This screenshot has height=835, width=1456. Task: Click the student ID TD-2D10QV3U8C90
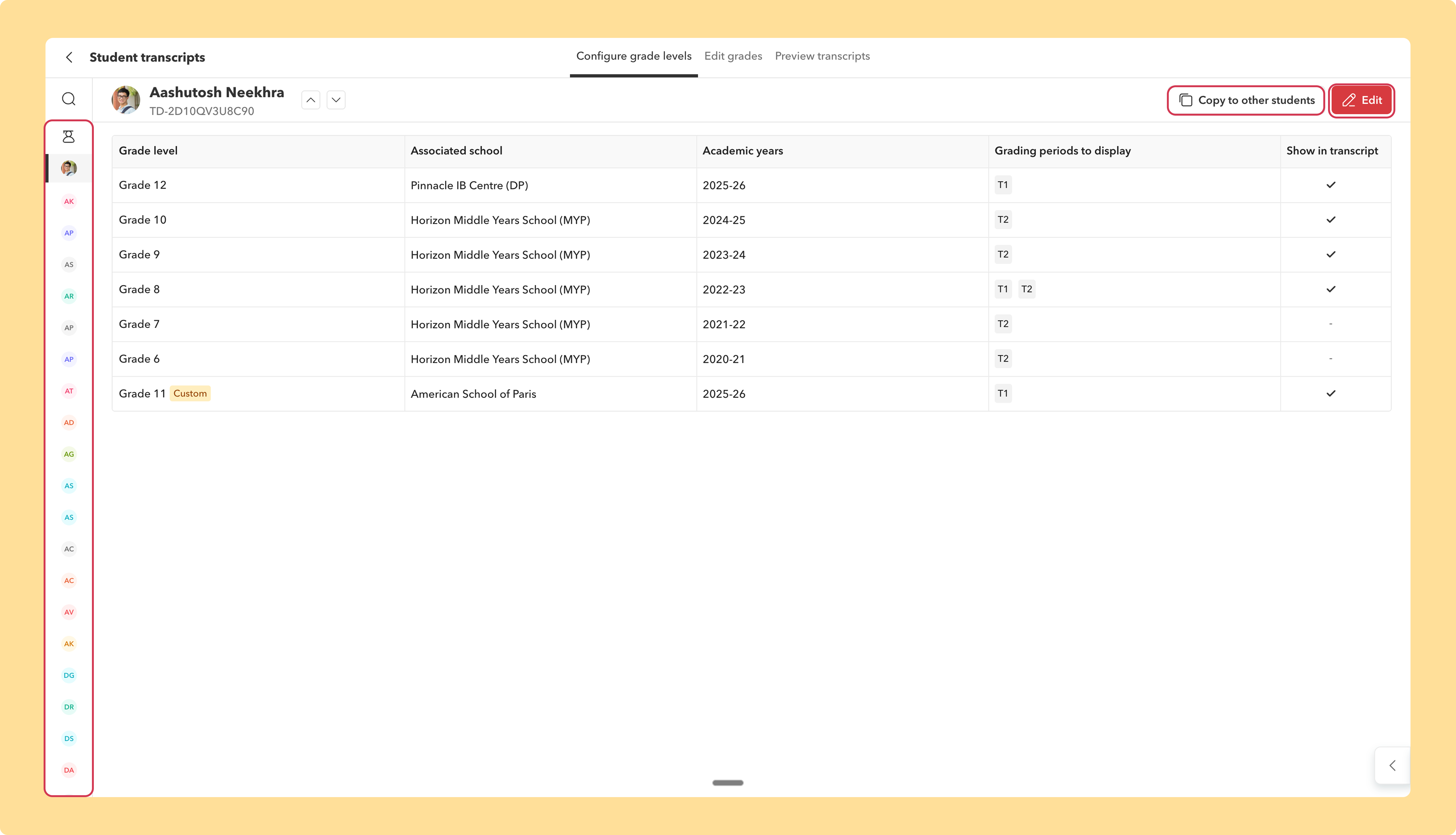(202, 111)
